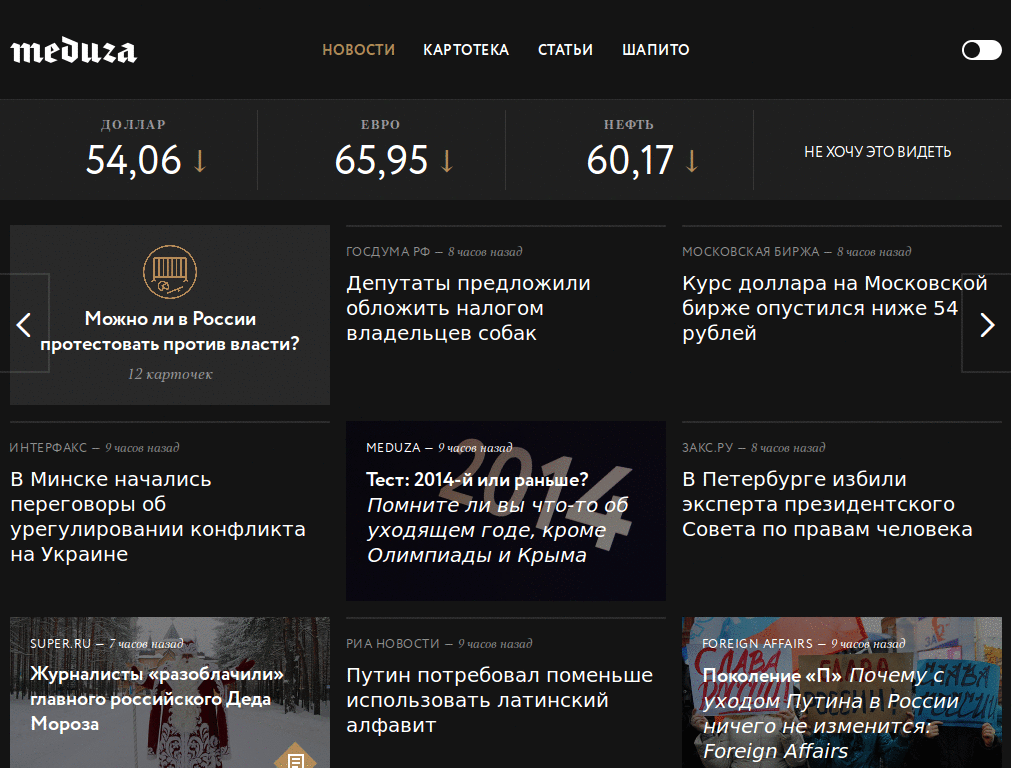Open the Новости section

click(x=359, y=50)
